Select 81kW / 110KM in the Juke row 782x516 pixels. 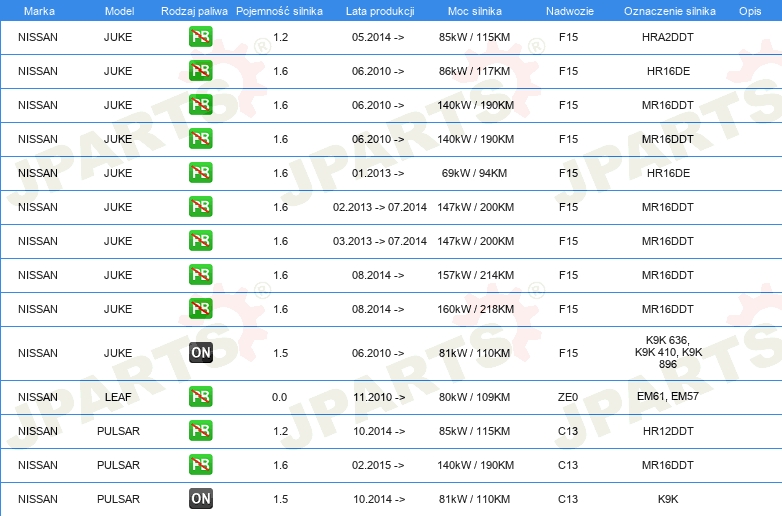pyautogui.click(x=474, y=353)
